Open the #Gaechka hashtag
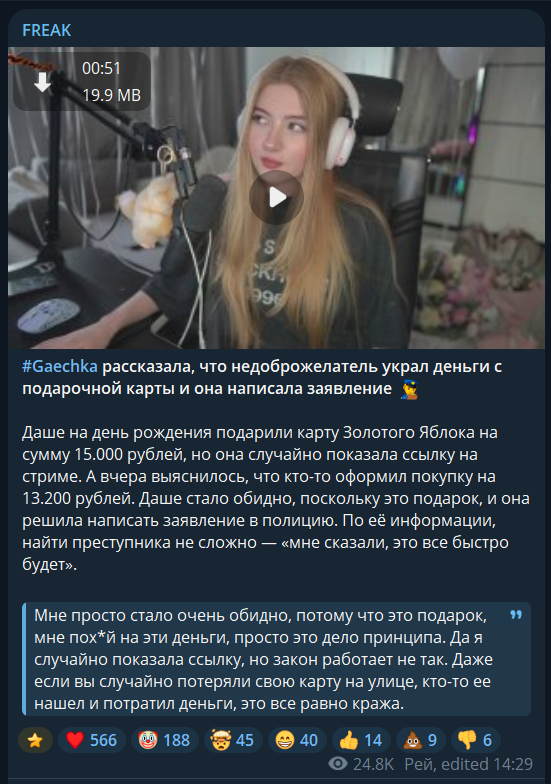The image size is (551, 784). (60, 366)
